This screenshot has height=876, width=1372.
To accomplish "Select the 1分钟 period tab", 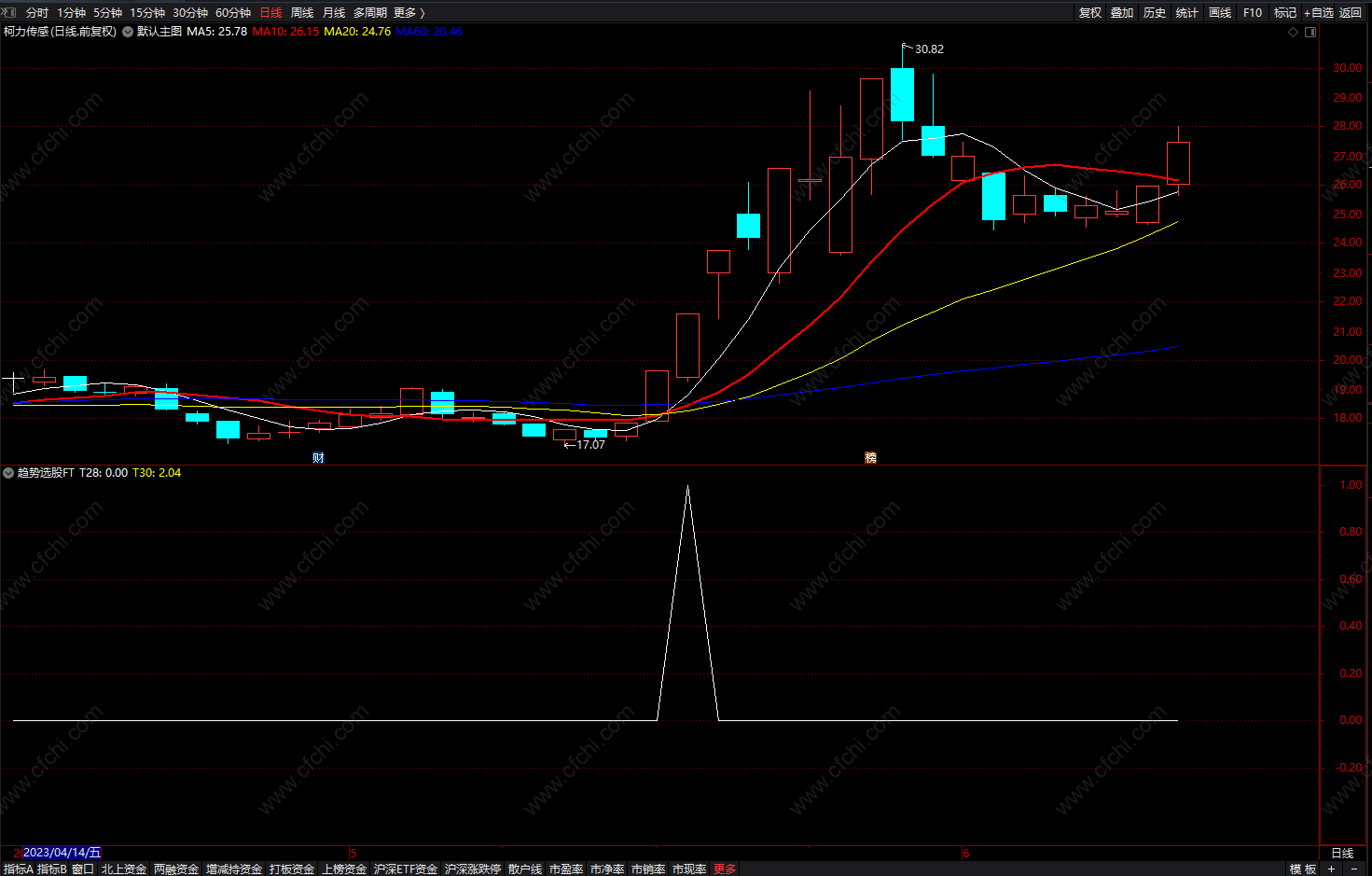I will click(71, 12).
